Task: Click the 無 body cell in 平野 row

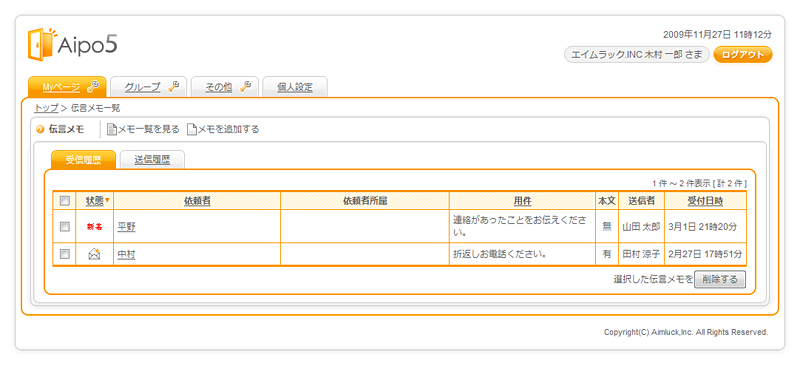Action: point(607,227)
